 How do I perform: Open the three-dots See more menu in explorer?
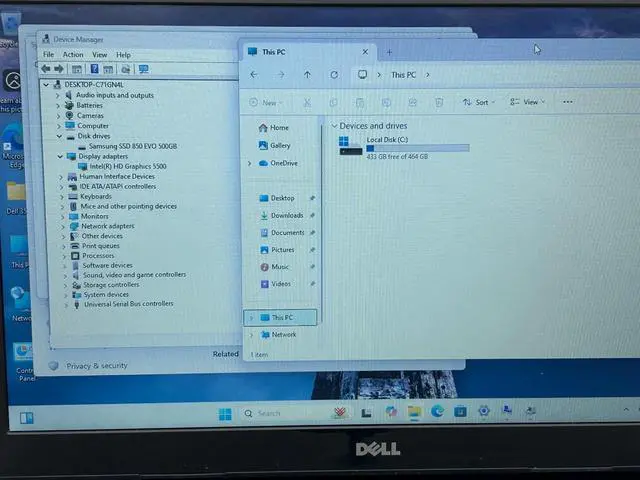(x=567, y=102)
